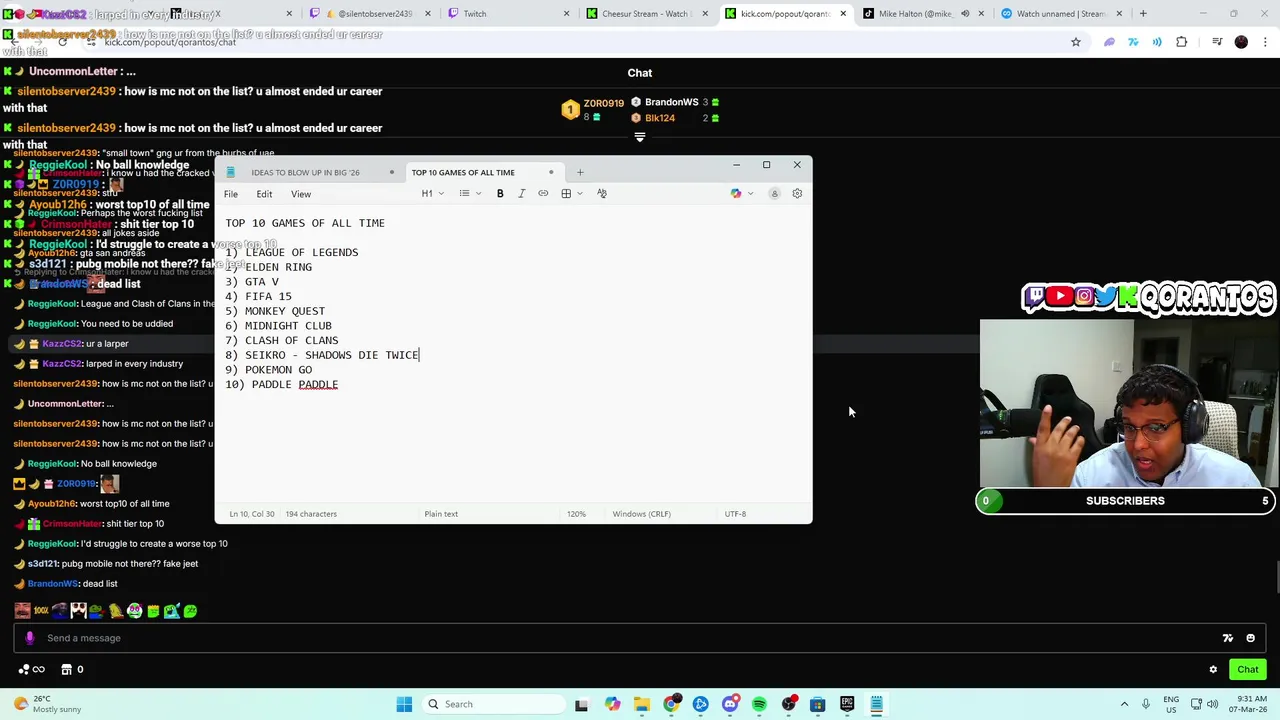
Task: Switch to IDEAS TO BLOW UP IN BIG '26 tab
Action: [x=305, y=172]
